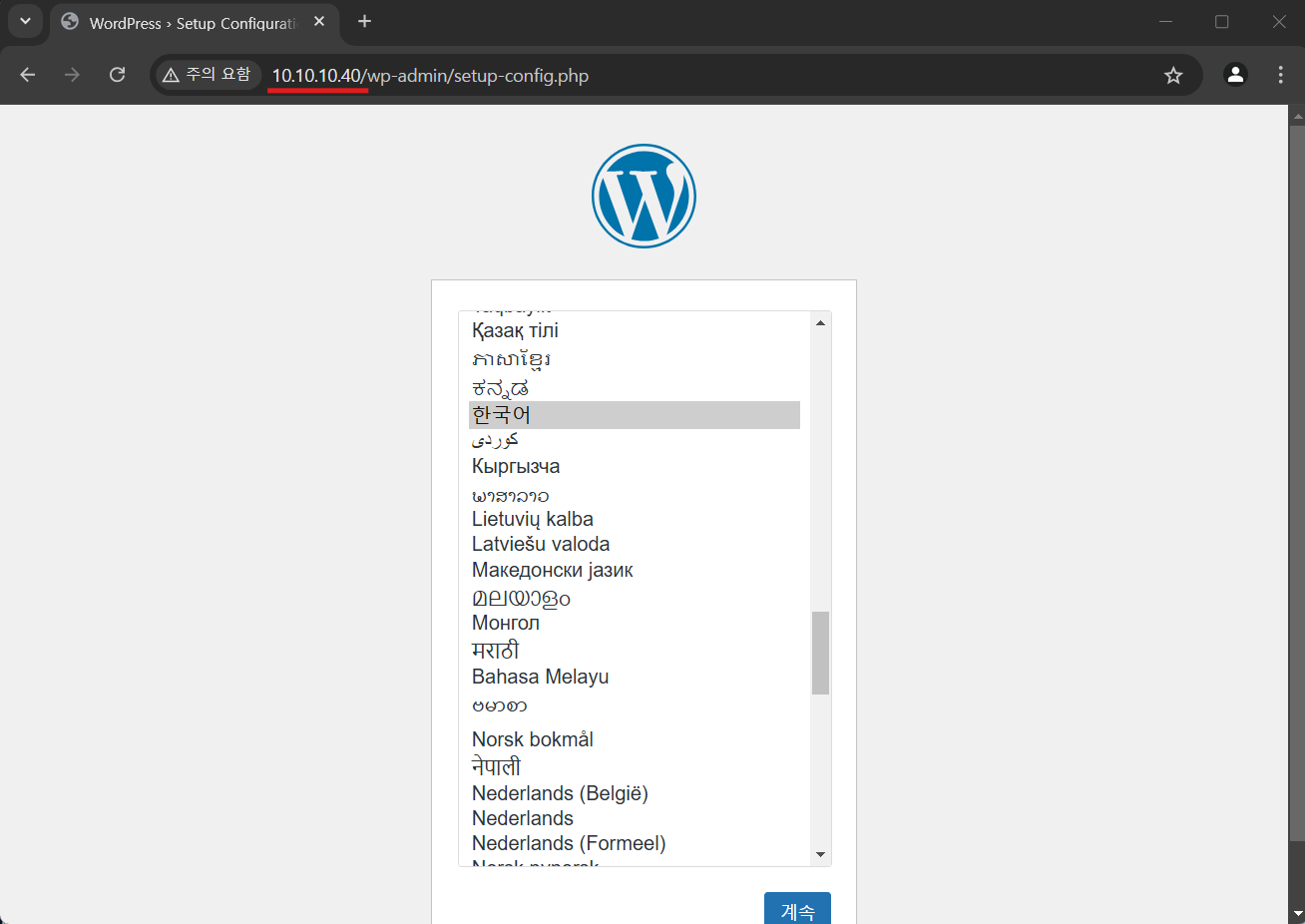Maximize the Chrome window
The height and width of the screenshot is (924, 1305).
pos(1222,21)
